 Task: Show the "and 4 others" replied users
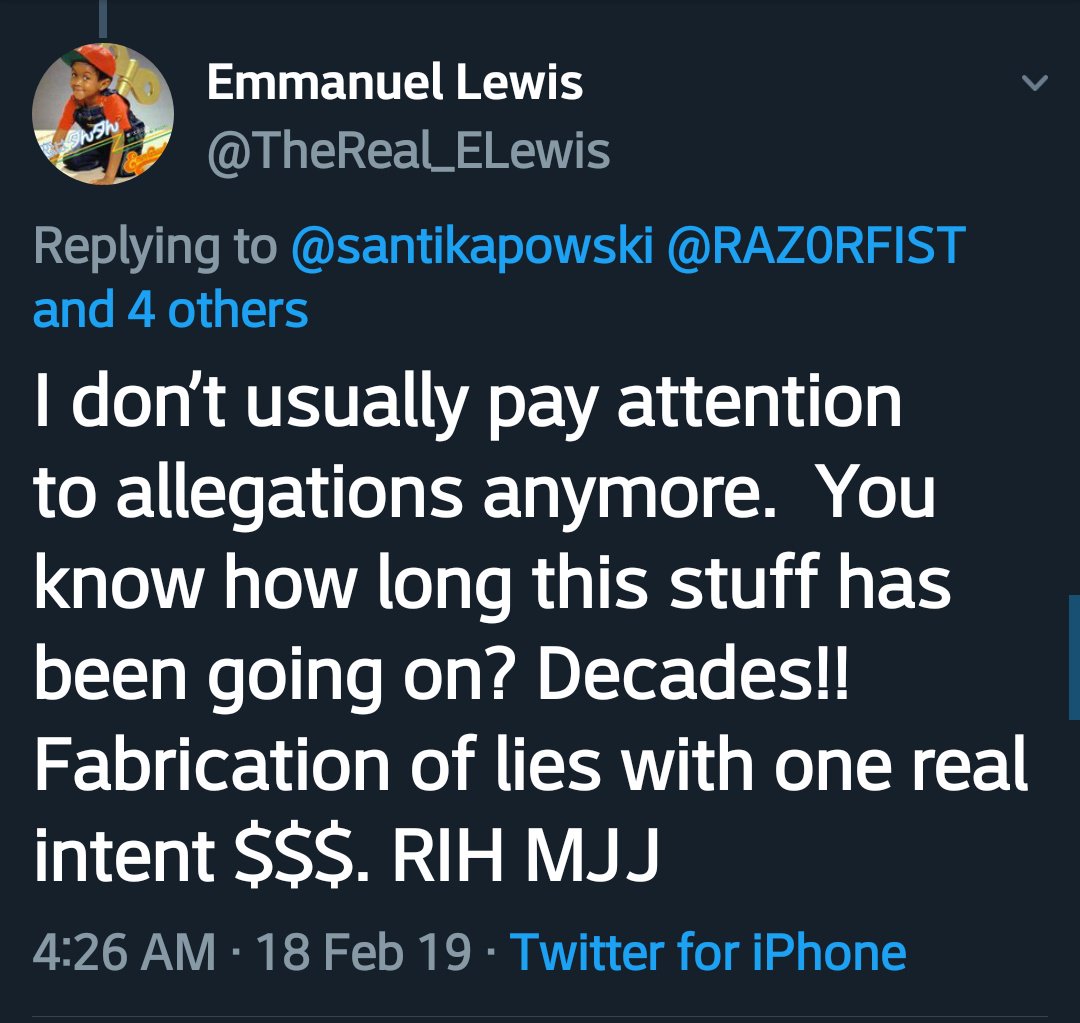click(x=170, y=310)
